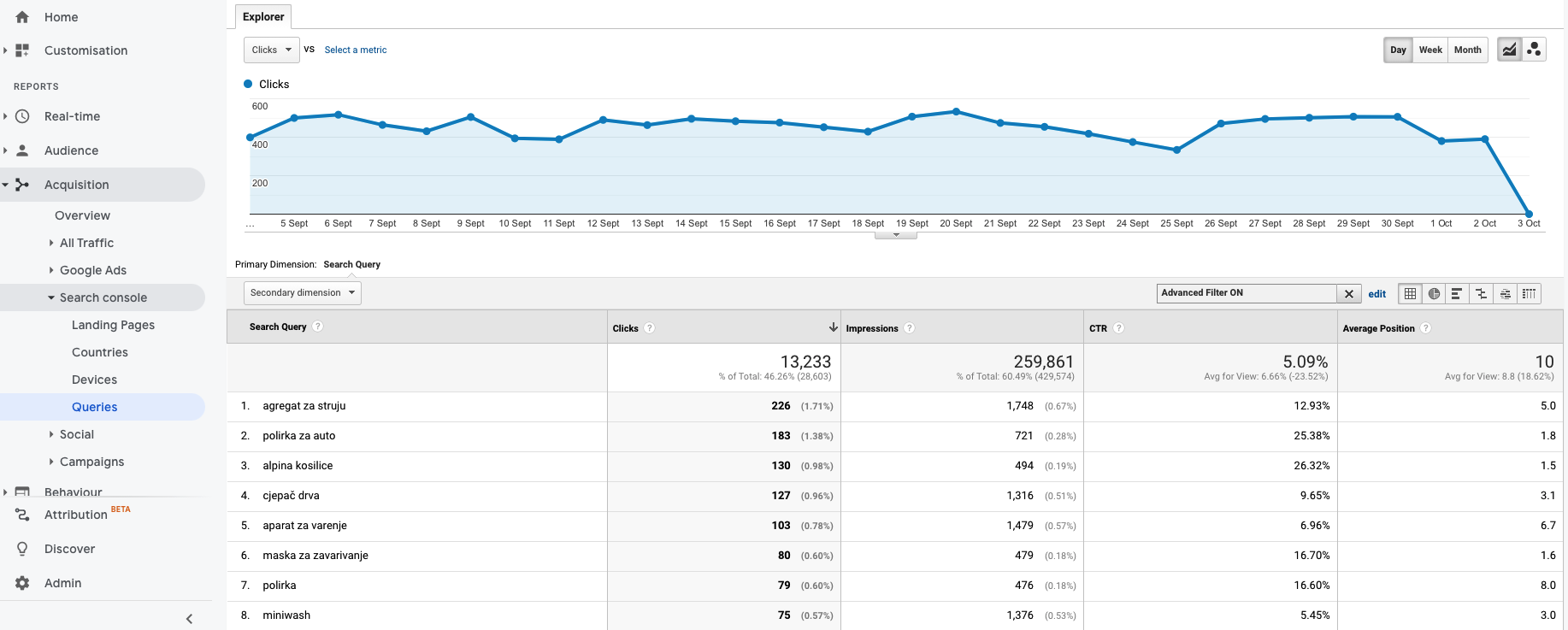Show help for the Search Query column

coord(318,327)
